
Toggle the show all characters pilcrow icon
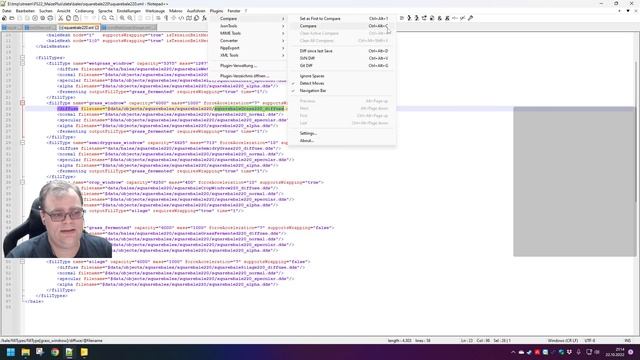(x=166, y=18)
